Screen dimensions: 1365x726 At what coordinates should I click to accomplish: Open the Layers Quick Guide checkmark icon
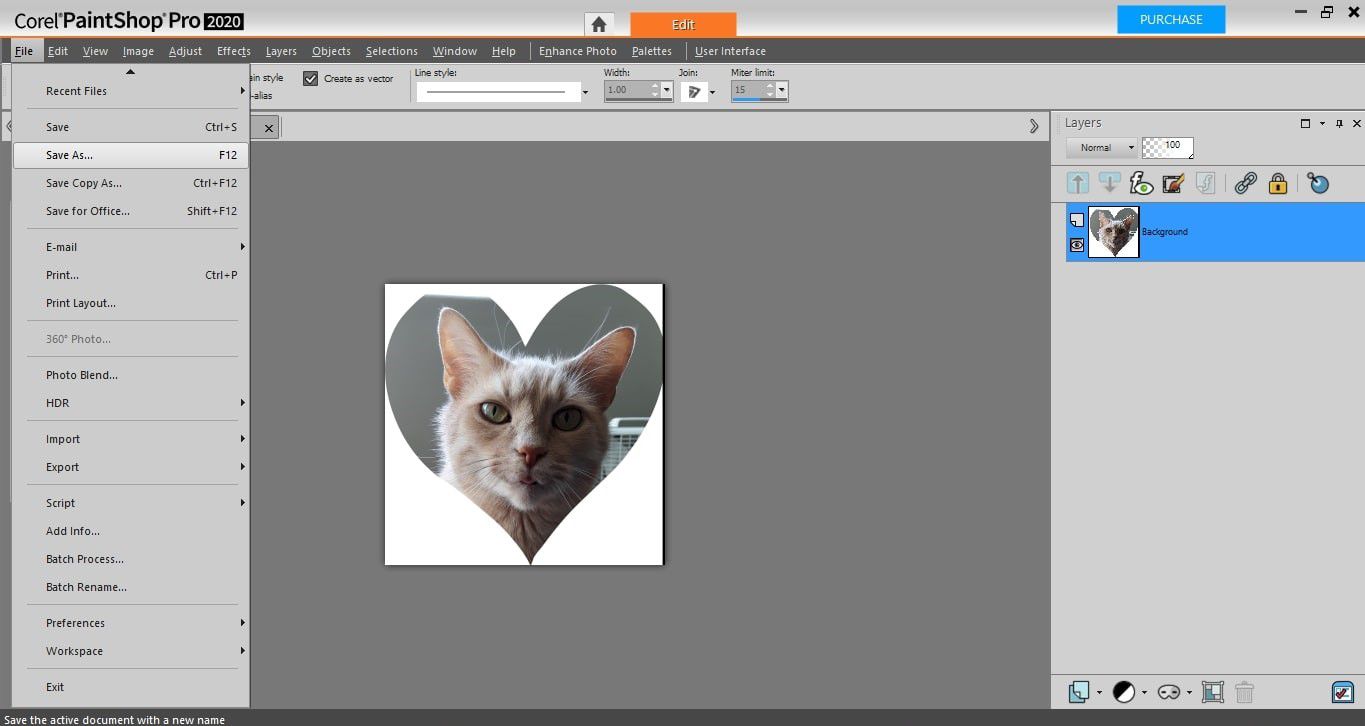(x=1342, y=692)
